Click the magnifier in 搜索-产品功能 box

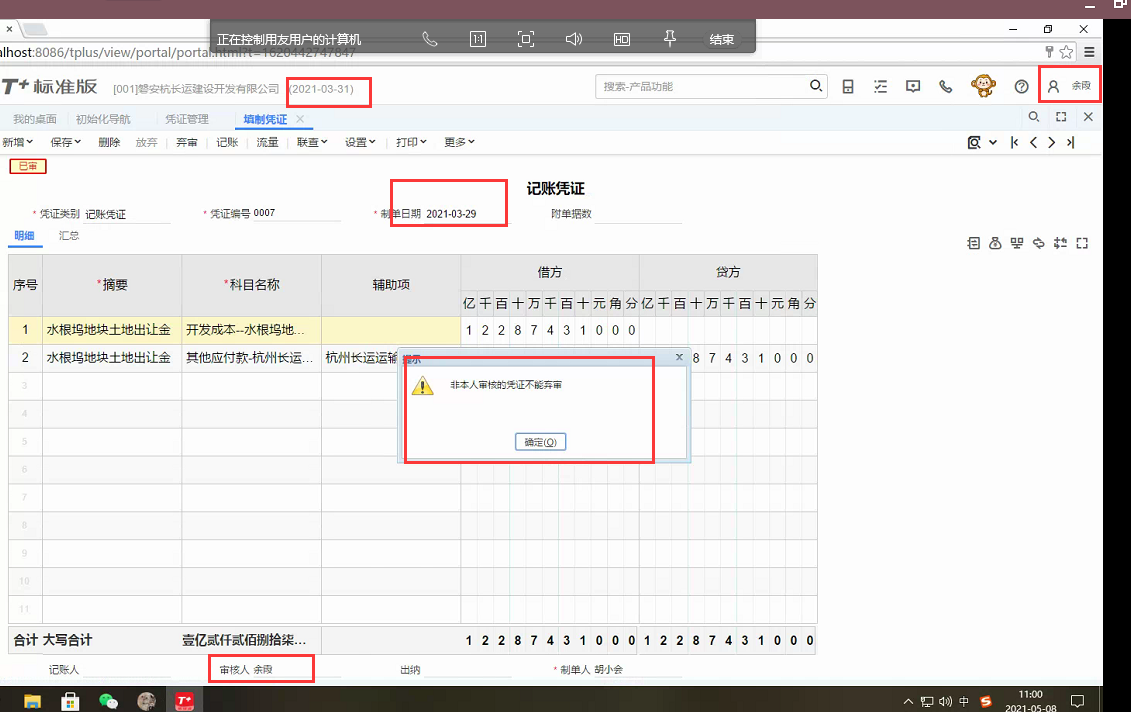point(816,86)
